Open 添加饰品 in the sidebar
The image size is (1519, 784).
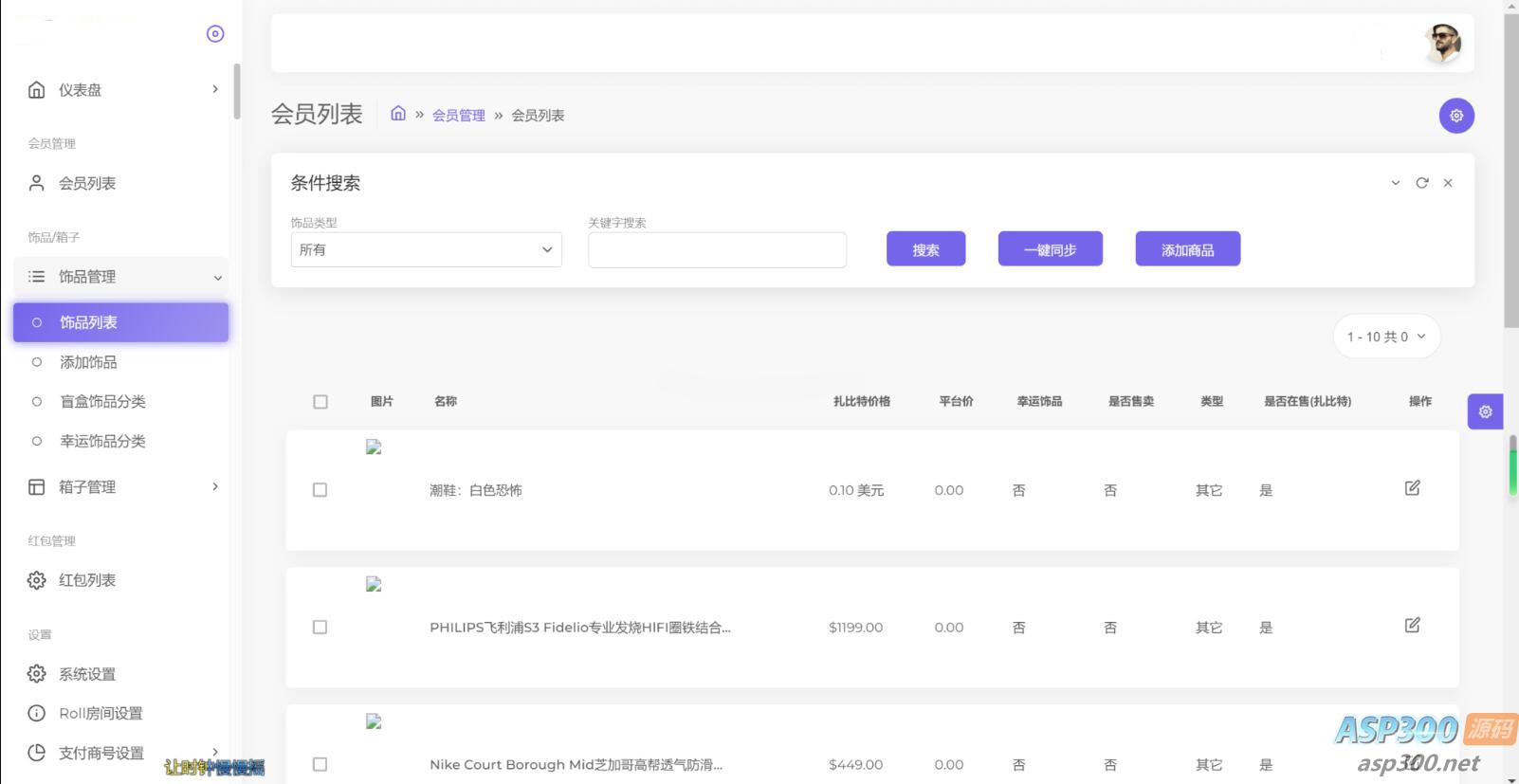88,362
